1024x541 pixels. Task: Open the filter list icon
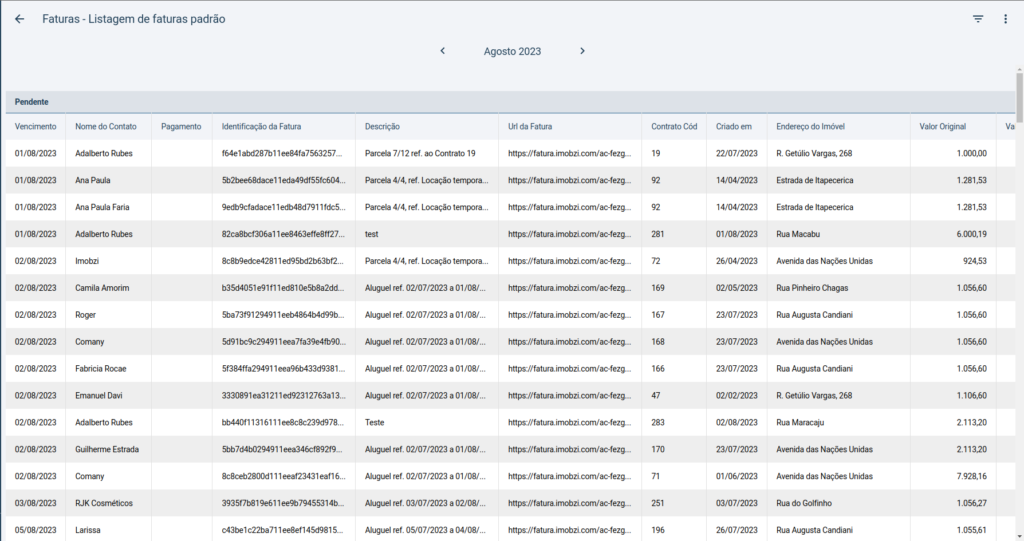coord(978,19)
